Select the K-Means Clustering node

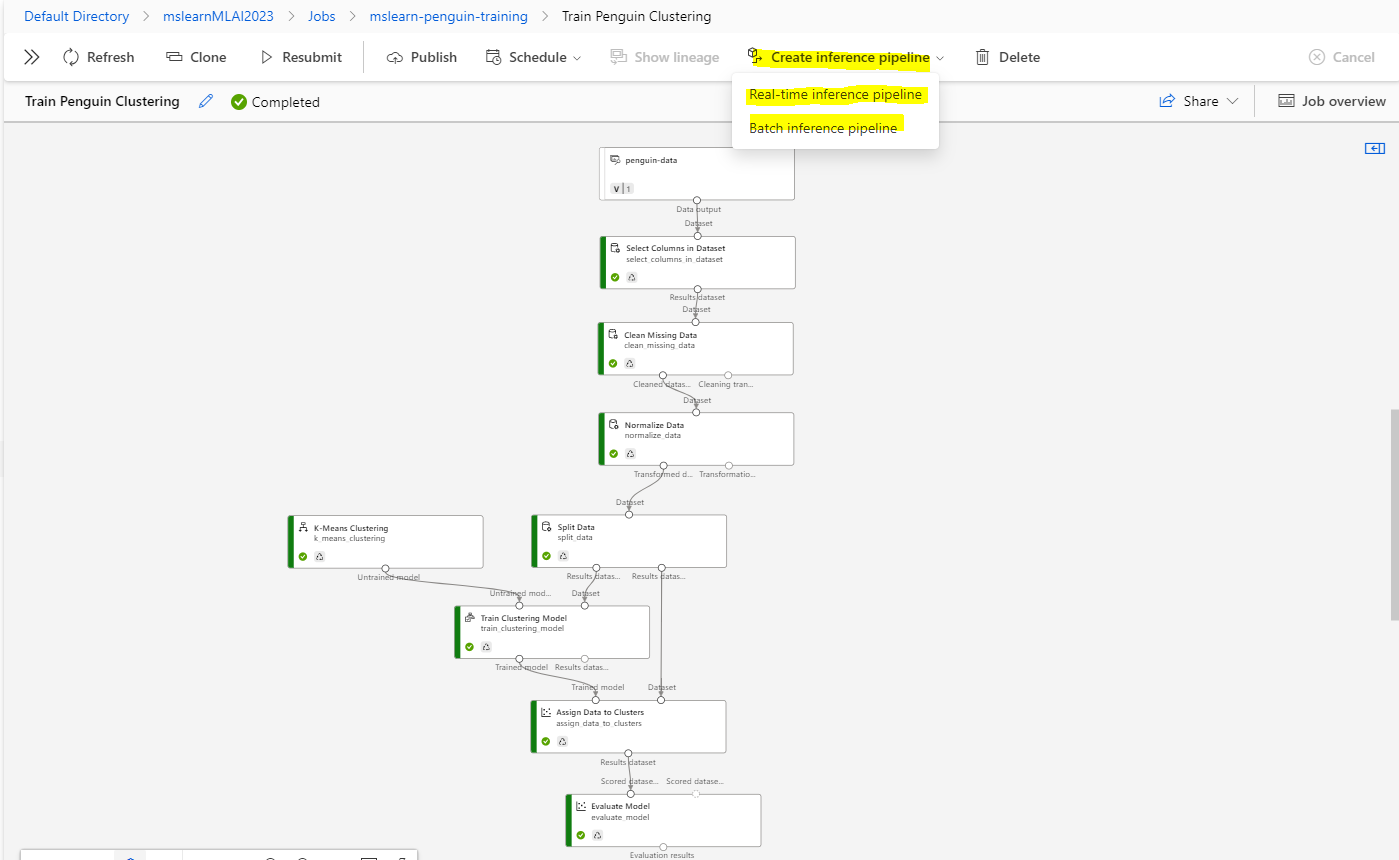(385, 541)
